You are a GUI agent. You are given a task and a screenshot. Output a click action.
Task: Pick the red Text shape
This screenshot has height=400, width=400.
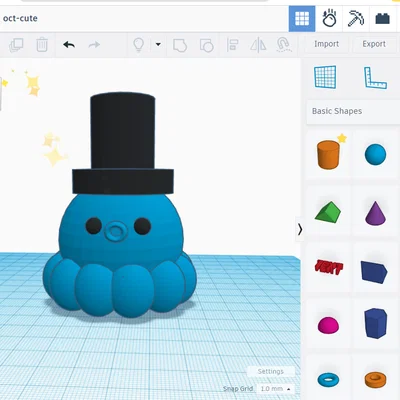pyautogui.click(x=329, y=267)
